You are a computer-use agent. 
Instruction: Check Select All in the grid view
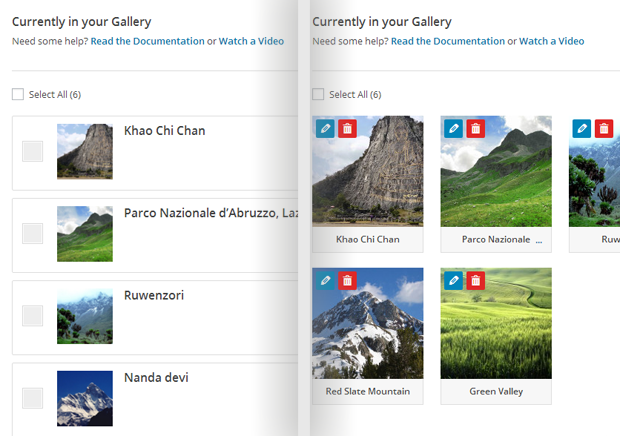[x=318, y=94]
